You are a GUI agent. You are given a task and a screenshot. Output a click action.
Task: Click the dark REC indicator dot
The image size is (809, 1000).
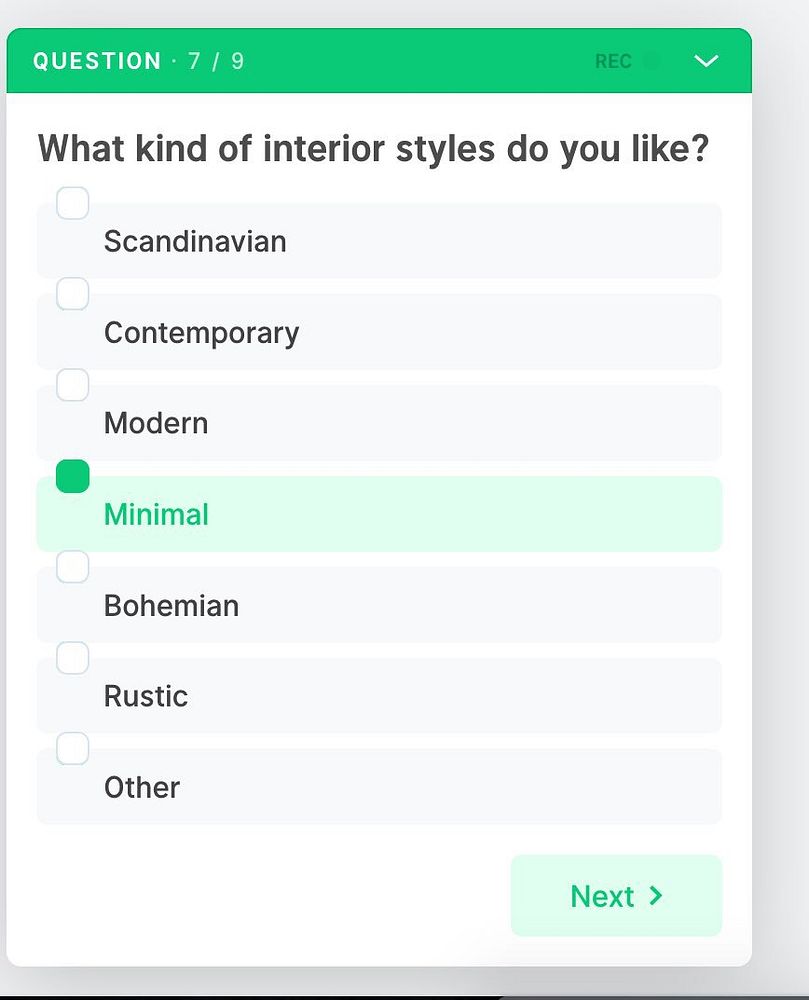(652, 61)
